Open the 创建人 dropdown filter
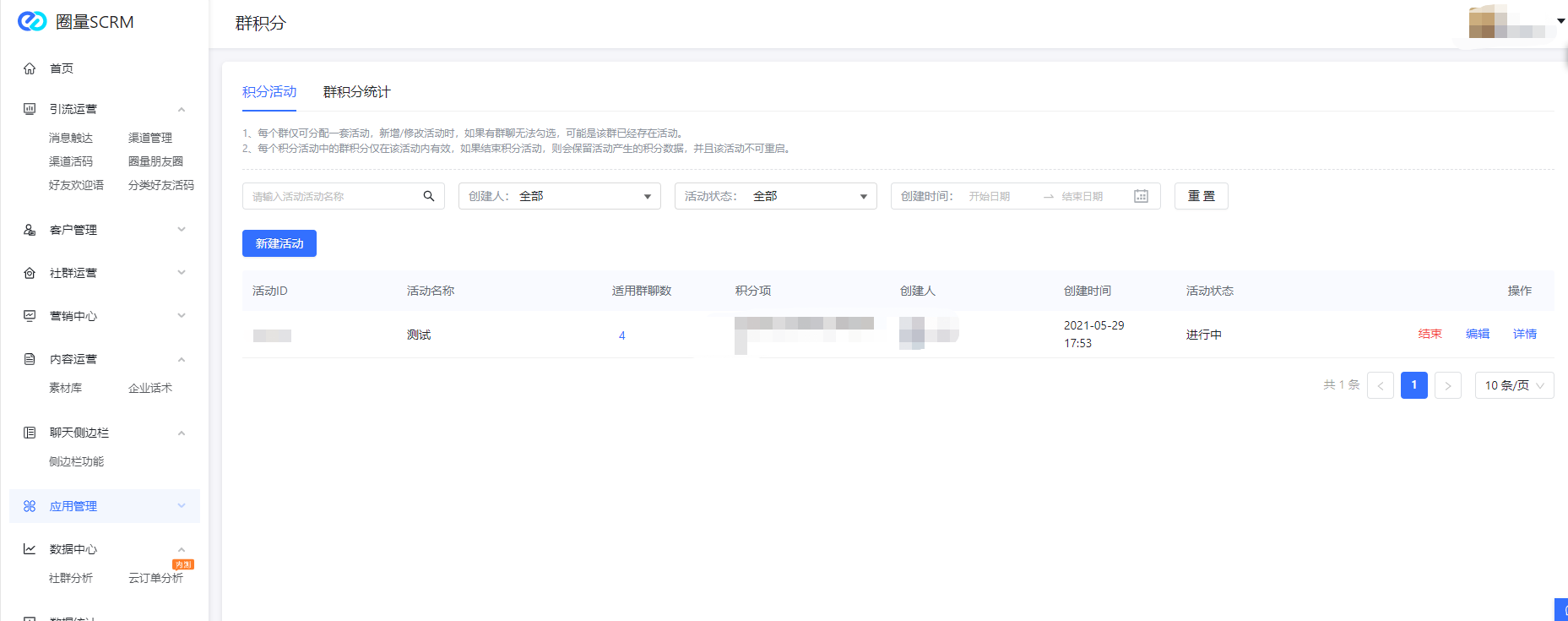 (559, 196)
